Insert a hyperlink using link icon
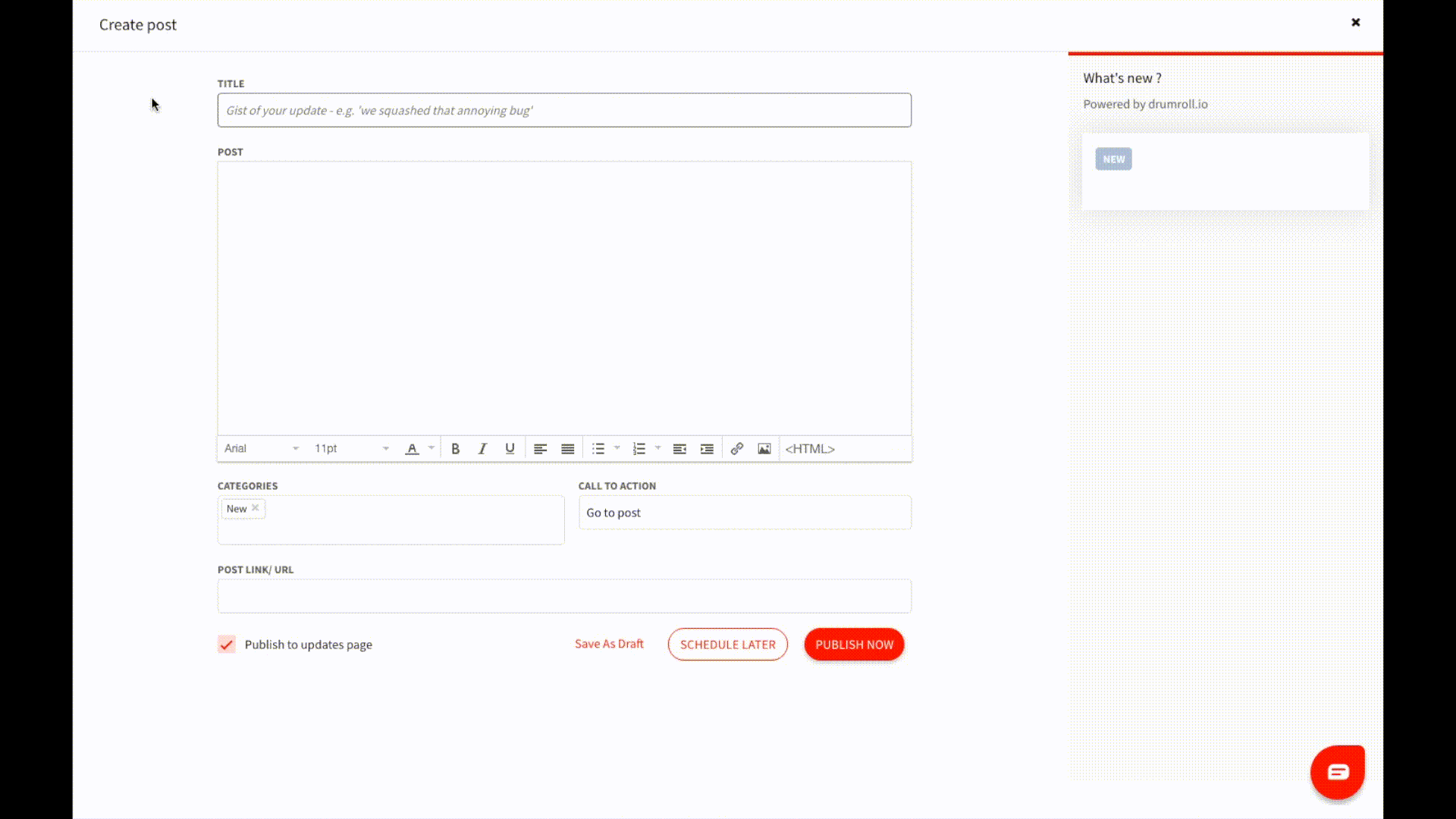The image size is (1456, 819). click(x=736, y=449)
